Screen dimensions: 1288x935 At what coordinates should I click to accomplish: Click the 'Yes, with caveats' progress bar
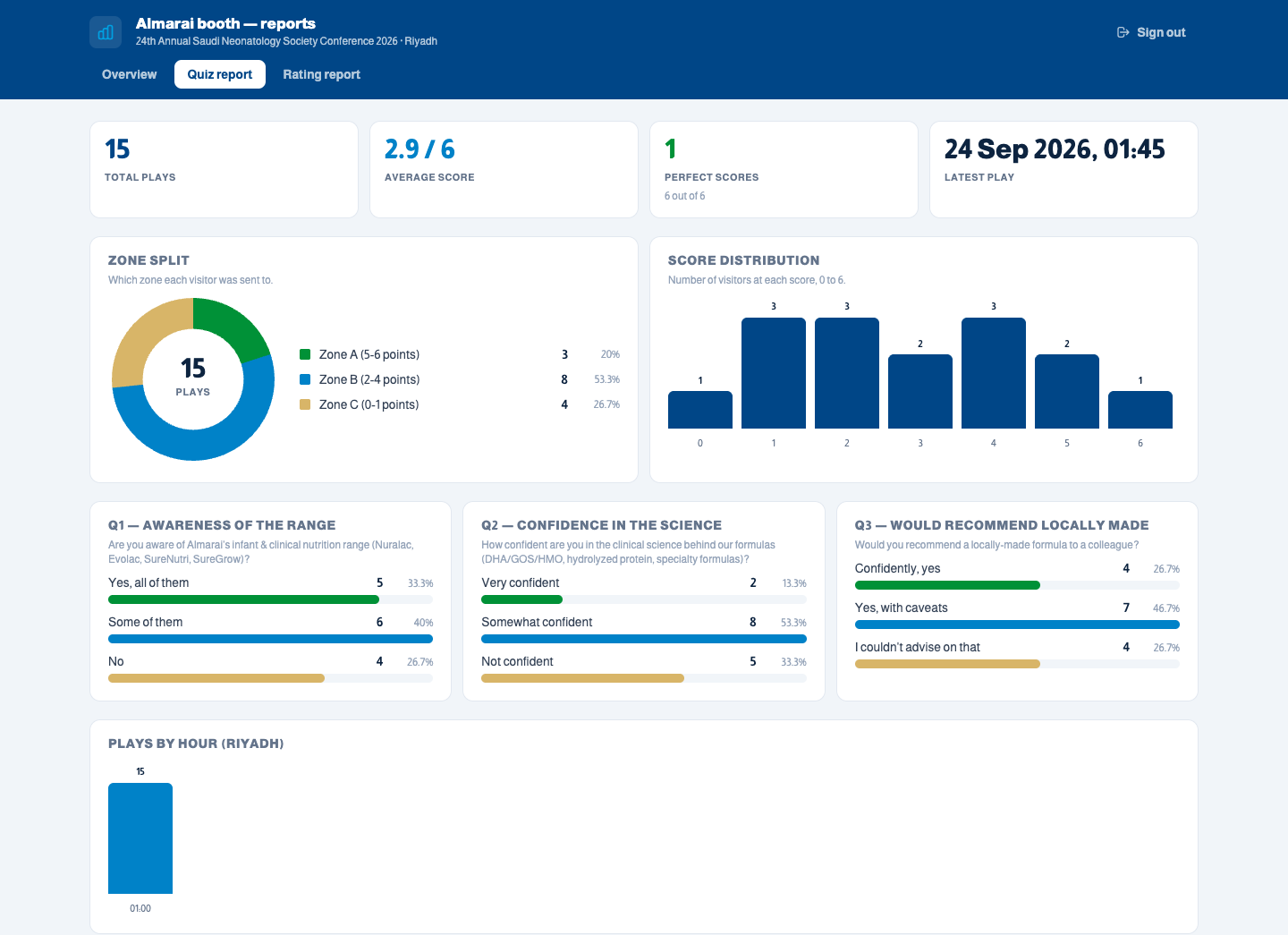pos(1017,625)
